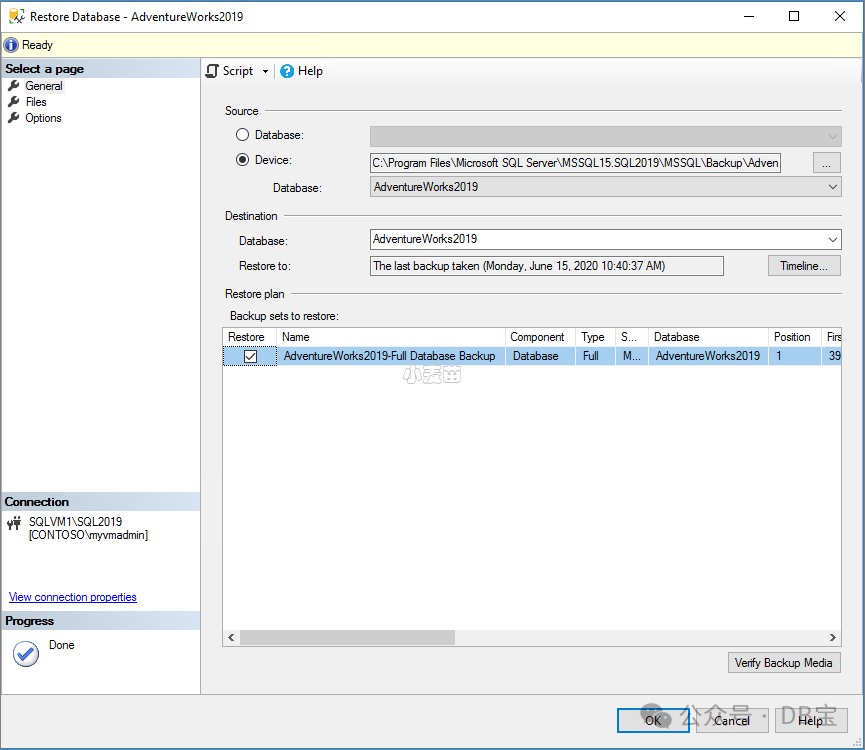The height and width of the screenshot is (750, 865).
Task: Select the AdventureWorks2019-Full Database Backup row name
Action: (x=389, y=356)
